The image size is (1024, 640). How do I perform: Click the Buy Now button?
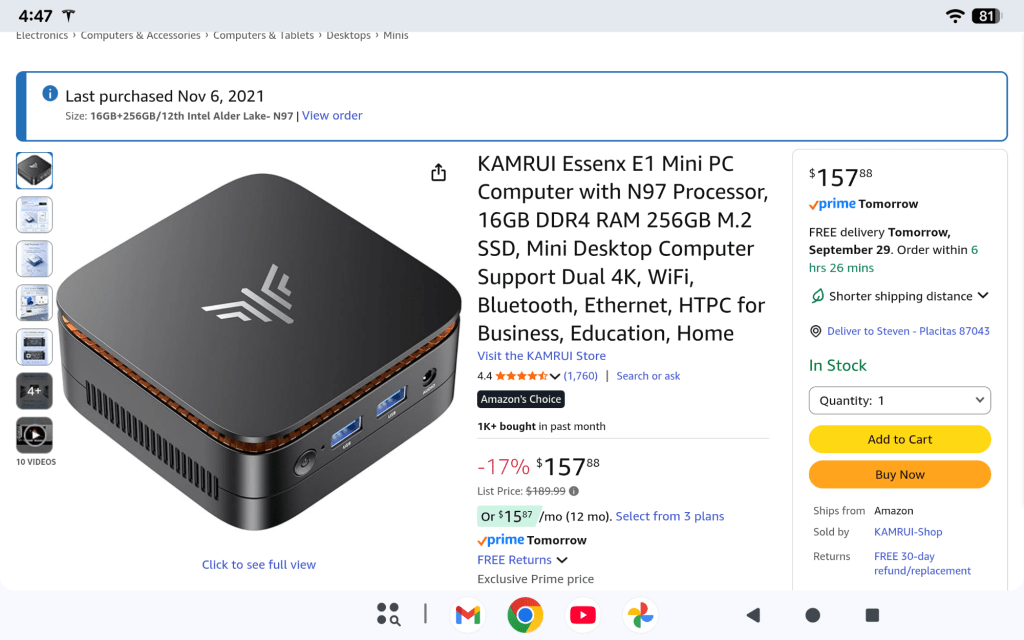pyautogui.click(x=899, y=475)
